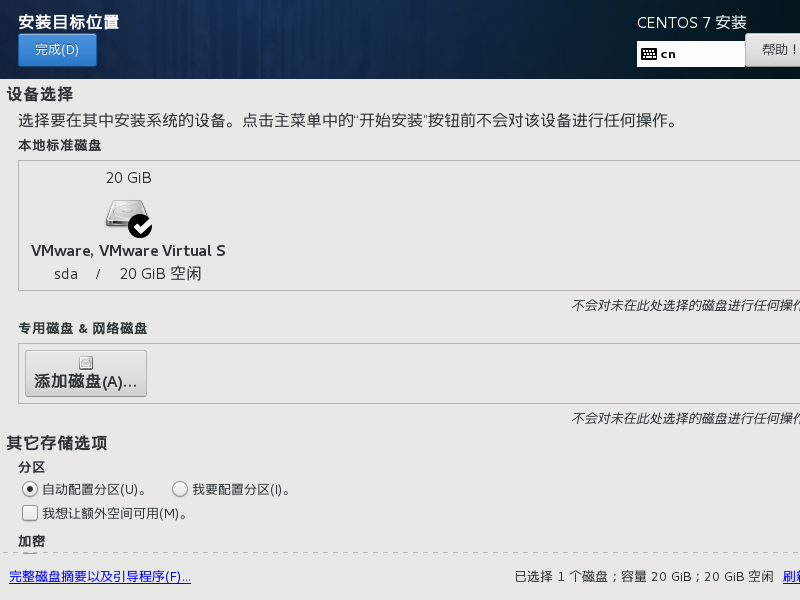Open the 帮助！ help panel

tap(777, 49)
